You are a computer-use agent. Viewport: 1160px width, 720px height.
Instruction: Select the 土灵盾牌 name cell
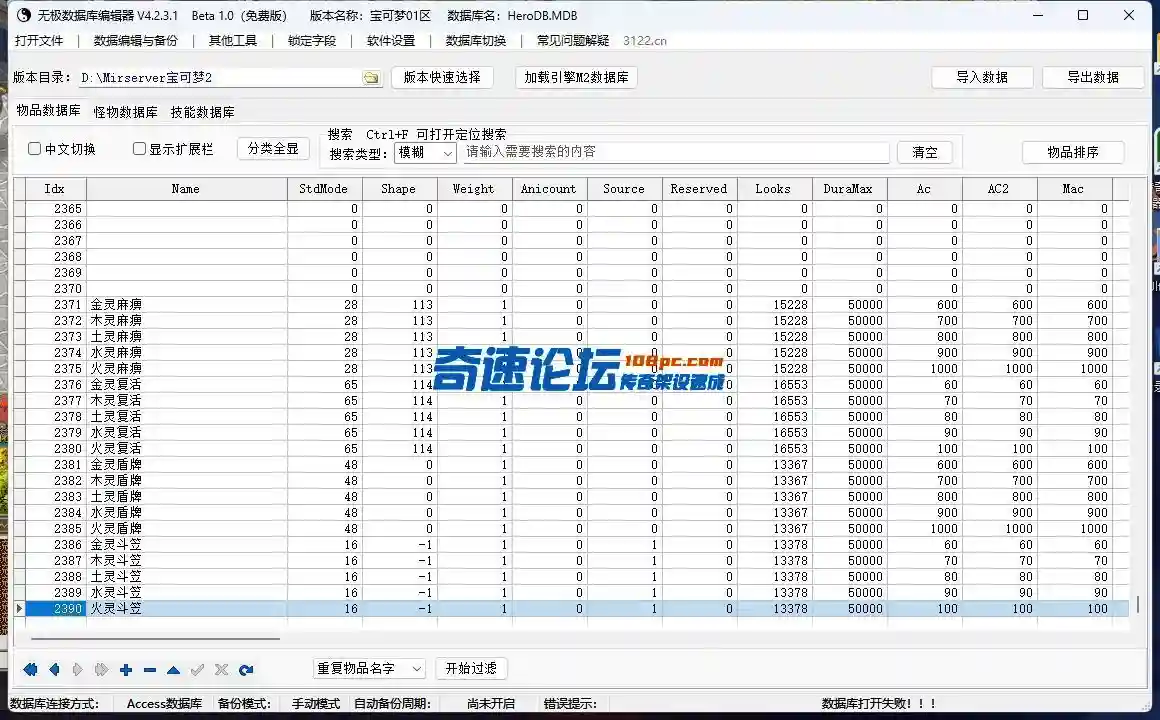coord(186,497)
